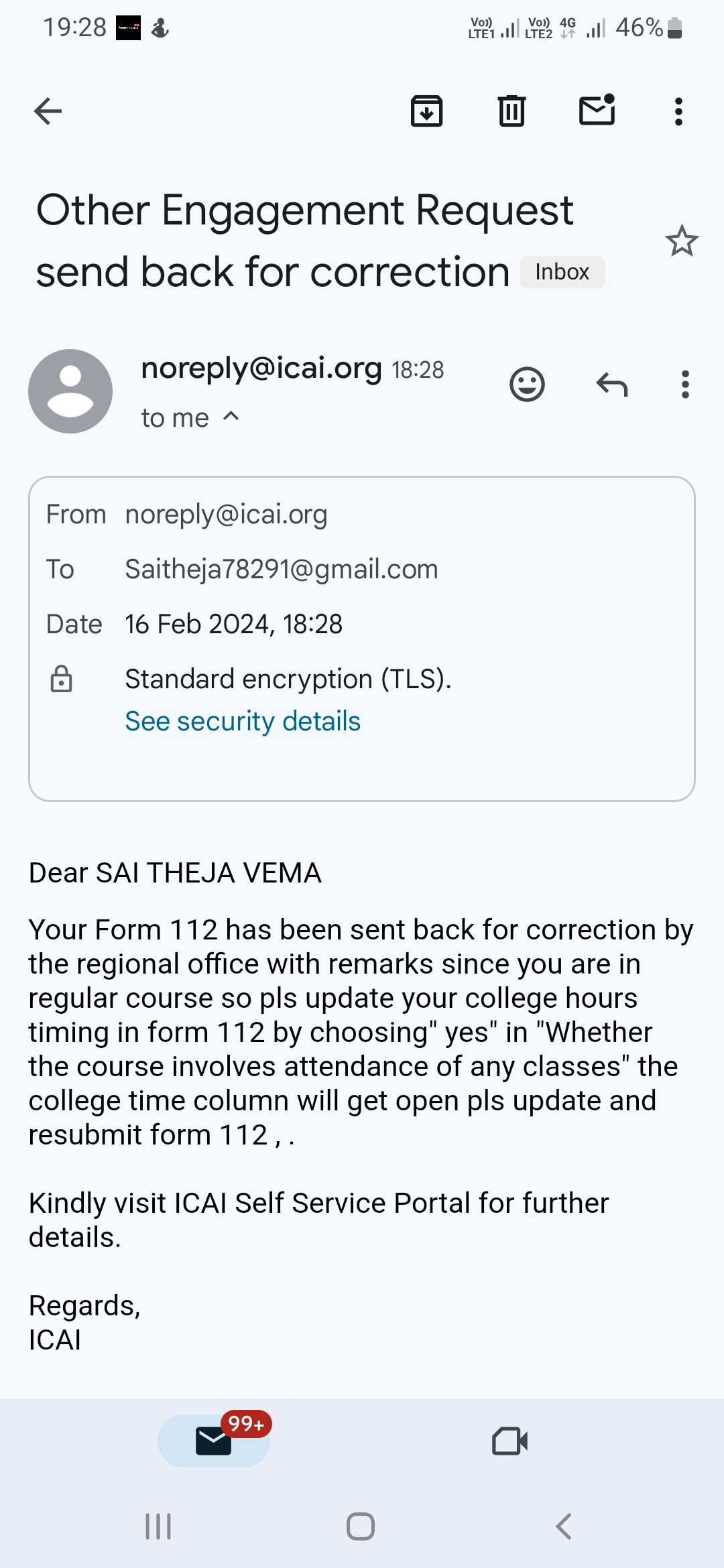Switch to the Mail tab
Image resolution: width=724 pixels, height=1568 pixels.
pos(214,1441)
